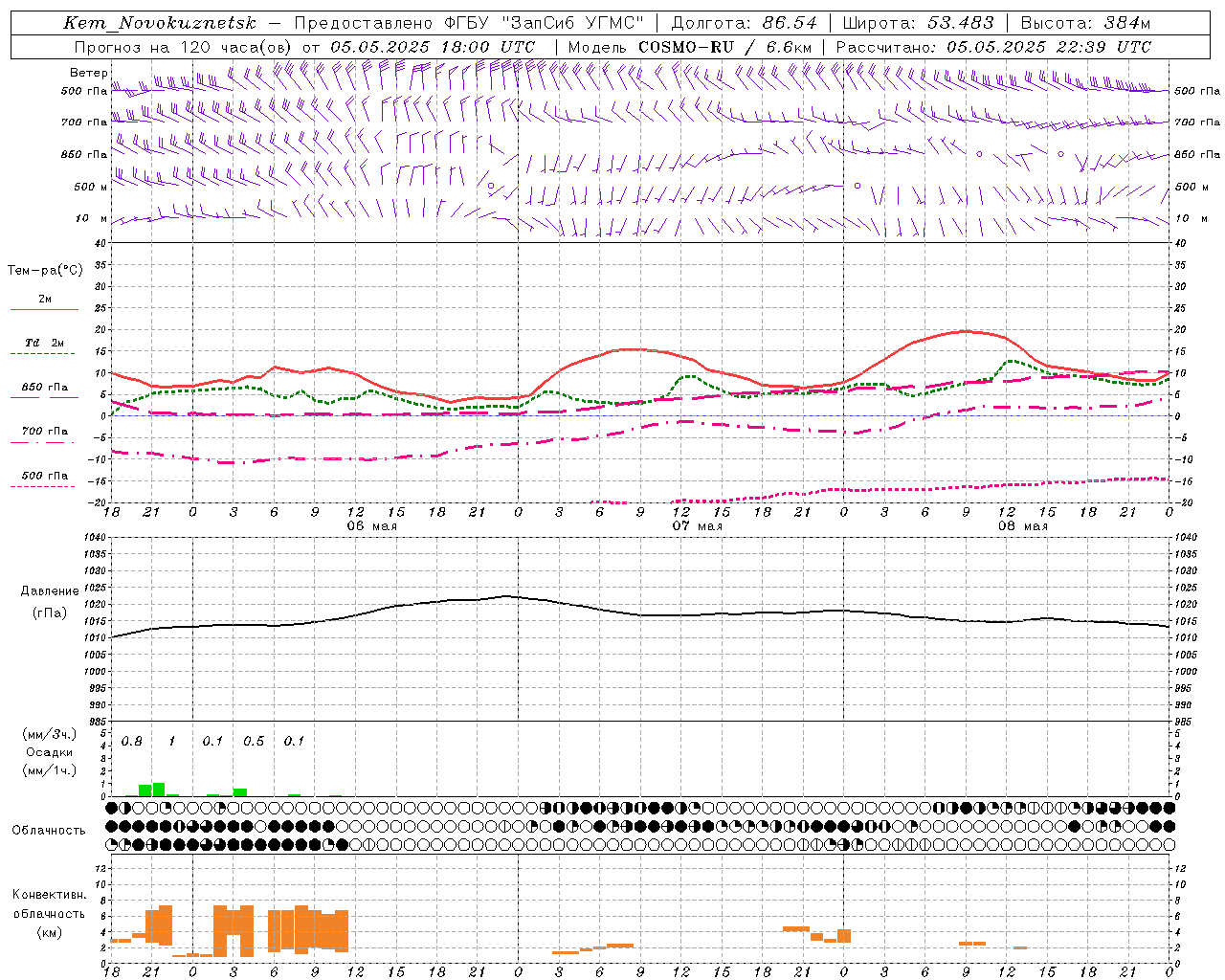Image resolution: width=1225 pixels, height=980 pixels.
Task: Click the dash-dot 700 гПа legend line
Action: click(x=44, y=443)
